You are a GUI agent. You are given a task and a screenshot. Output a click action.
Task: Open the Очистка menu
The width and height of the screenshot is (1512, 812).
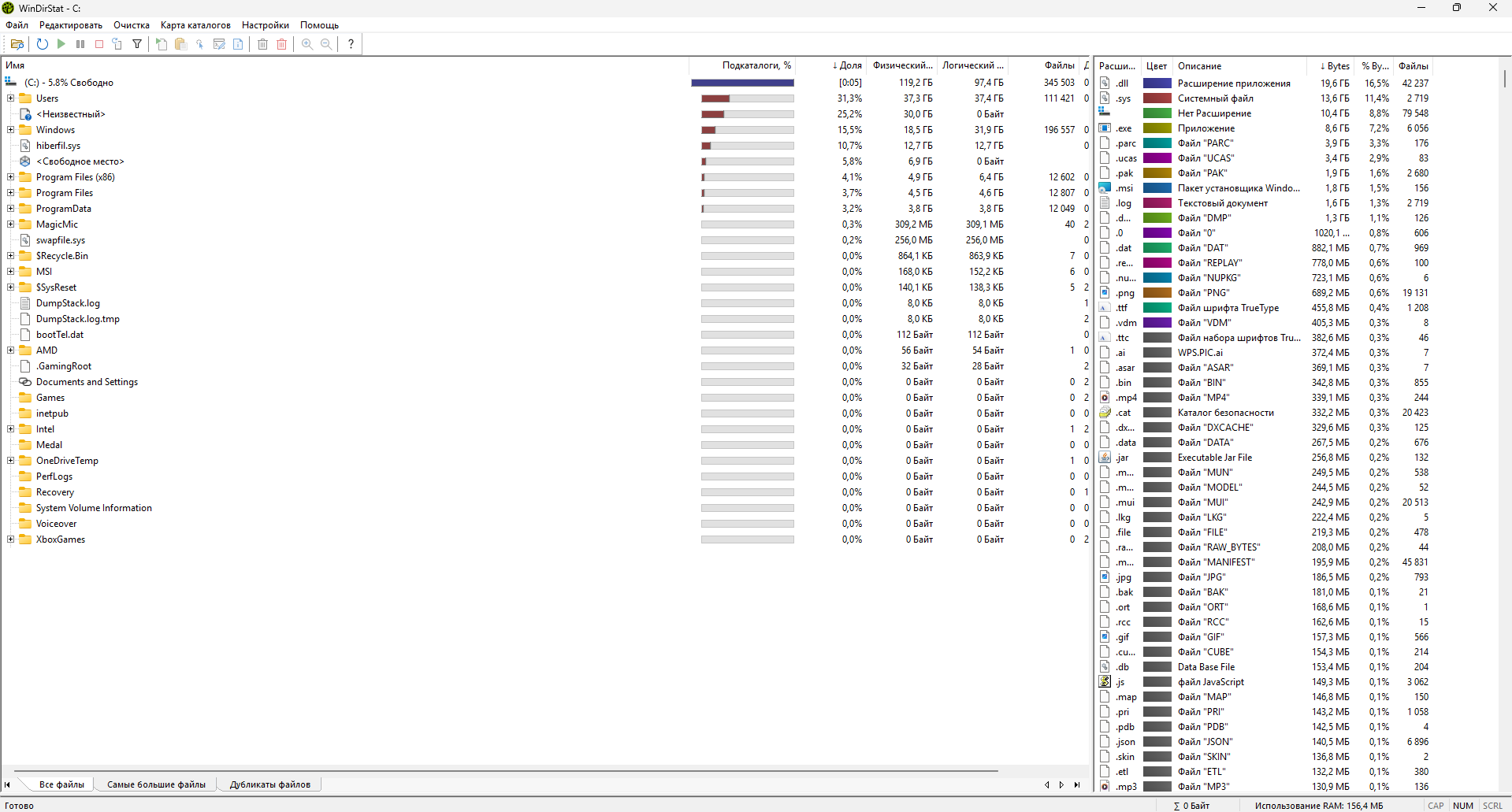coord(132,25)
